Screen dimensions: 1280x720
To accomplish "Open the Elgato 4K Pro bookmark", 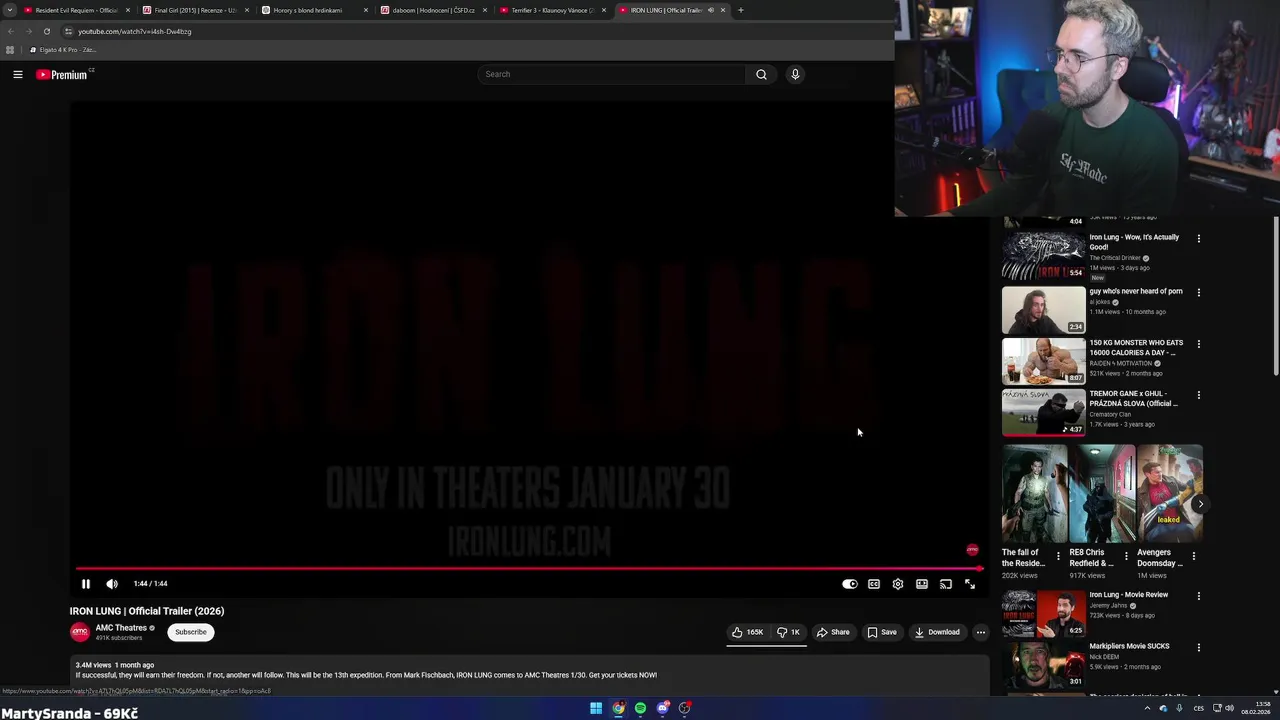I will (63, 50).
